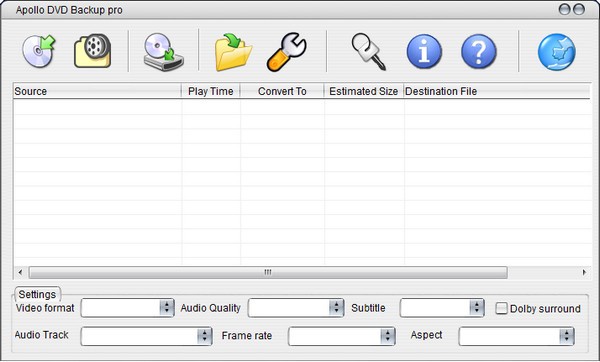Click the Destination File column header
Viewport: 600px width, 362px height.
tap(497, 91)
